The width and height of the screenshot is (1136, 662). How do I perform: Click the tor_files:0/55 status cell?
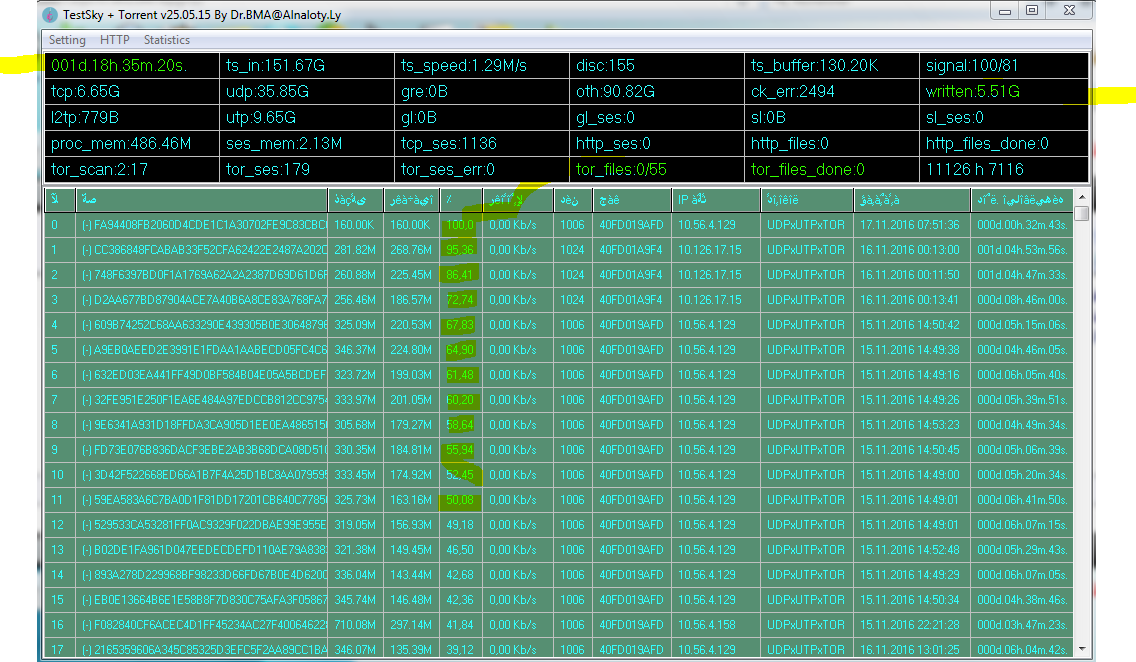point(656,170)
